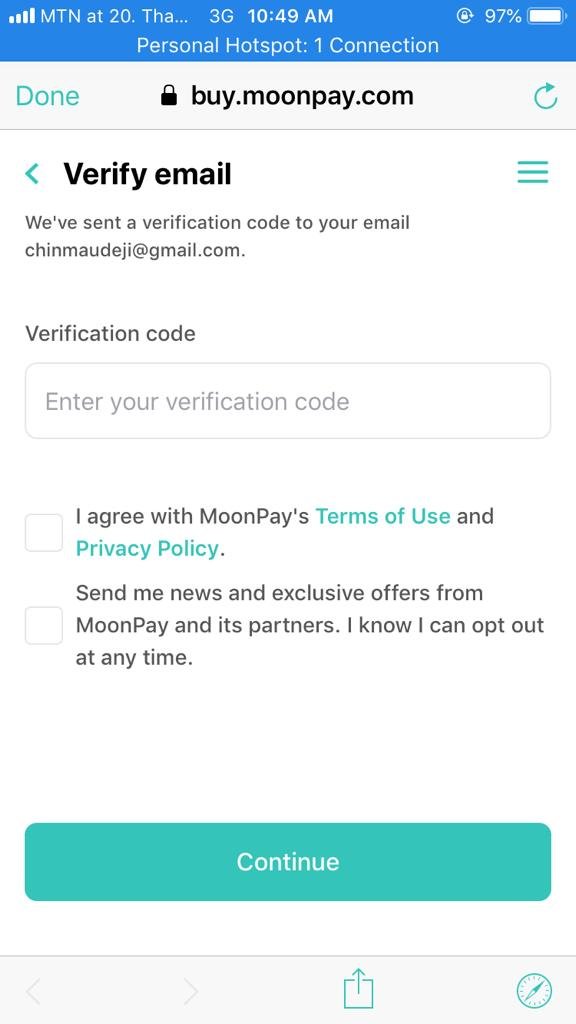The image size is (576, 1024).
Task: Tap the rotation lock status icon
Action: (x=465, y=16)
